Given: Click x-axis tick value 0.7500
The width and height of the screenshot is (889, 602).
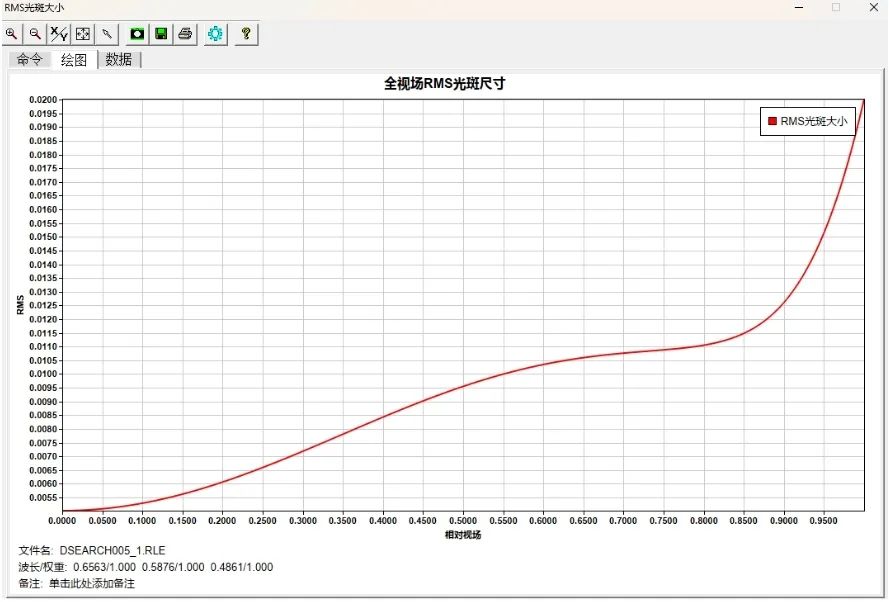Looking at the screenshot, I should (663, 521).
